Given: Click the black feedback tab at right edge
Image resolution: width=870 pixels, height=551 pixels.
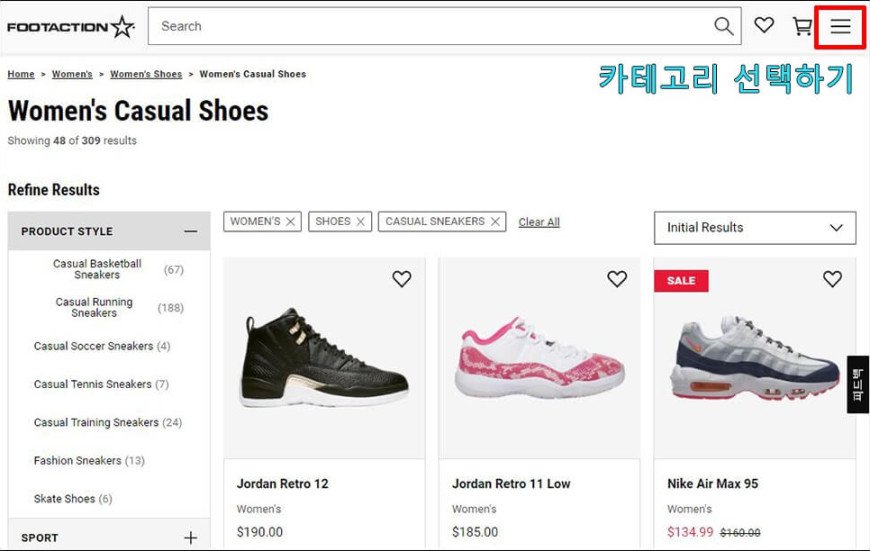Looking at the screenshot, I should click(x=858, y=385).
